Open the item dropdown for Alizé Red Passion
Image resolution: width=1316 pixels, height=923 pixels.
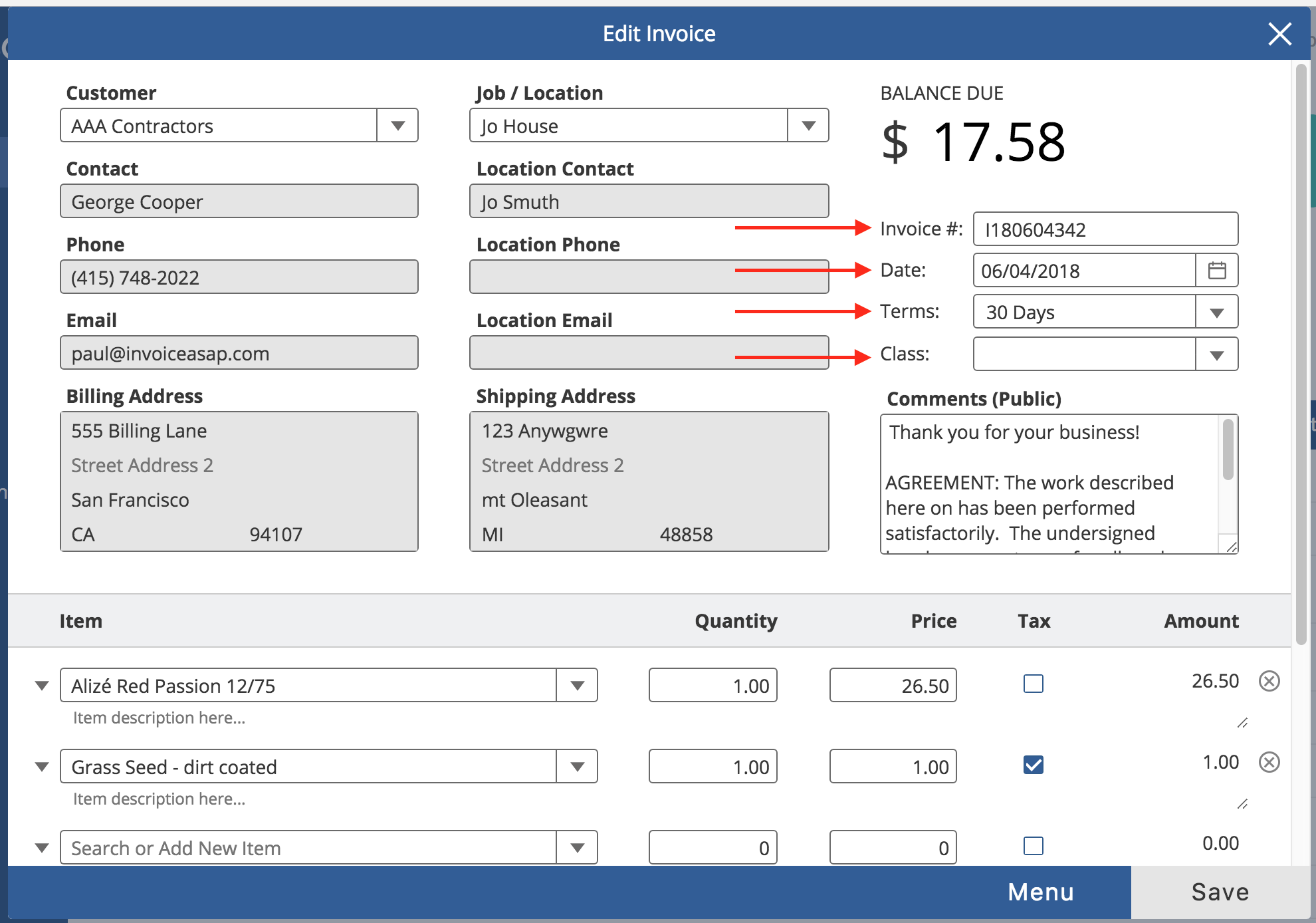577,685
